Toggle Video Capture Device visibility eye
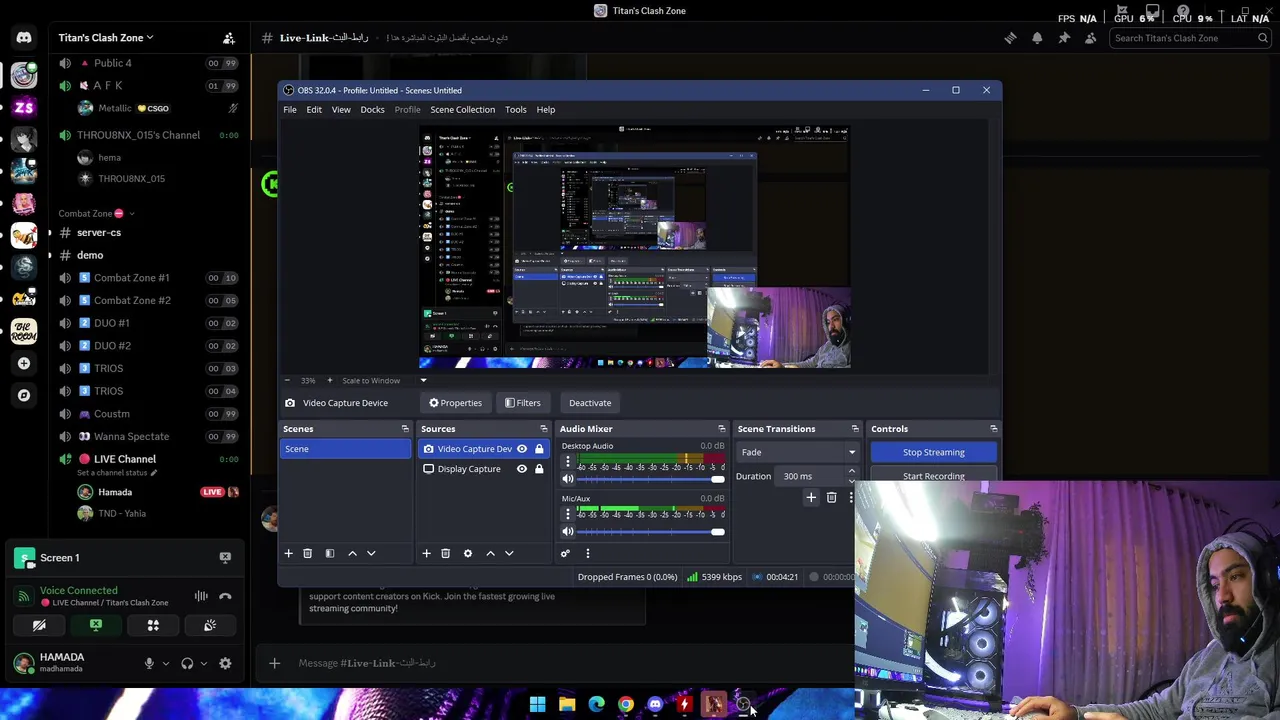1280x720 pixels. pyautogui.click(x=521, y=449)
